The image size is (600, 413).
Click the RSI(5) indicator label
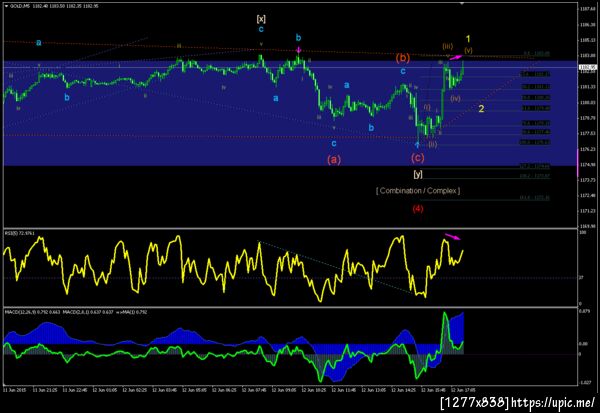coord(19,233)
